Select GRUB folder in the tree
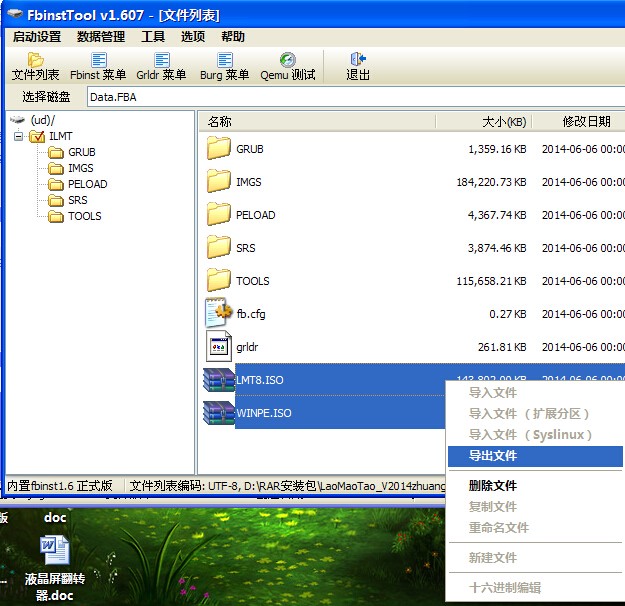Viewport: 625px width, 606px height. 82,152
